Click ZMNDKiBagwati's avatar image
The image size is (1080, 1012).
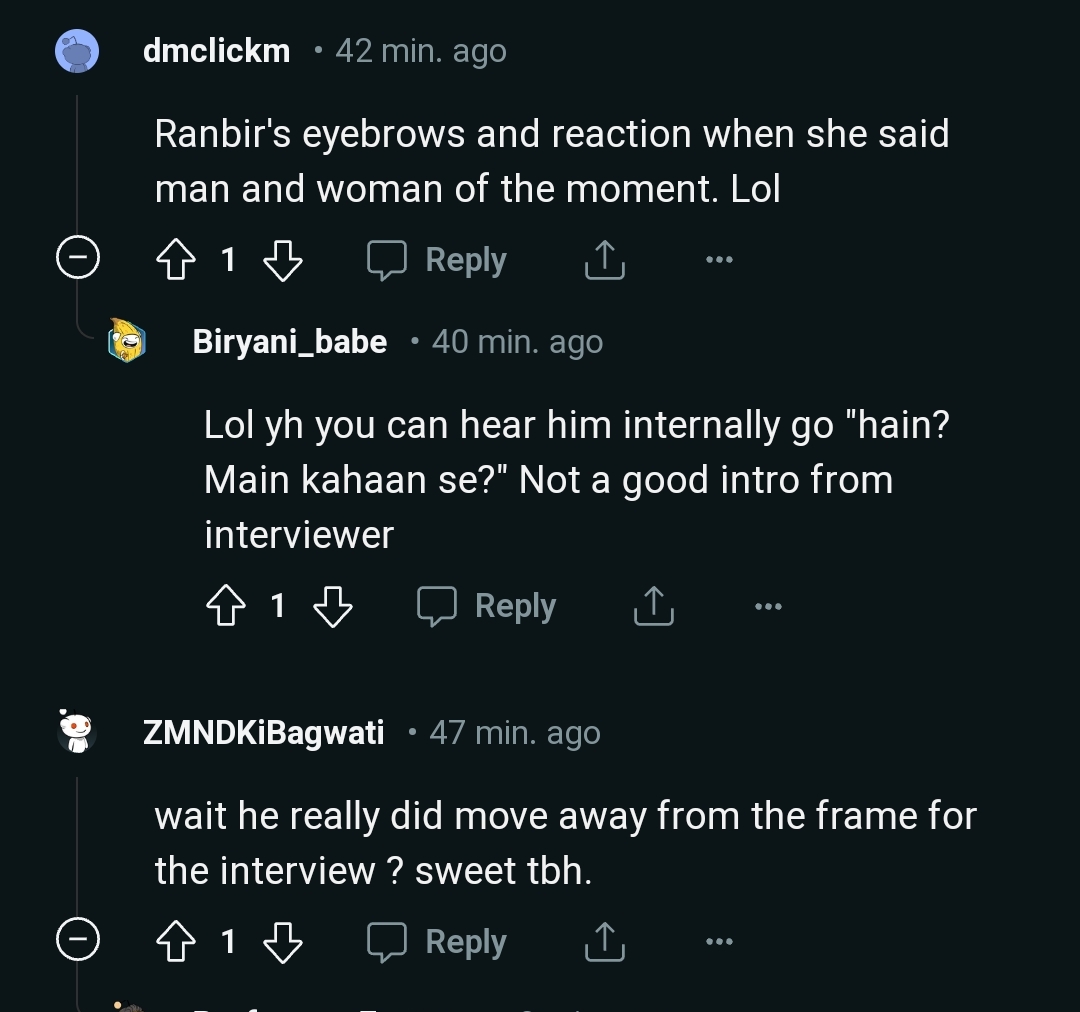coord(76,732)
